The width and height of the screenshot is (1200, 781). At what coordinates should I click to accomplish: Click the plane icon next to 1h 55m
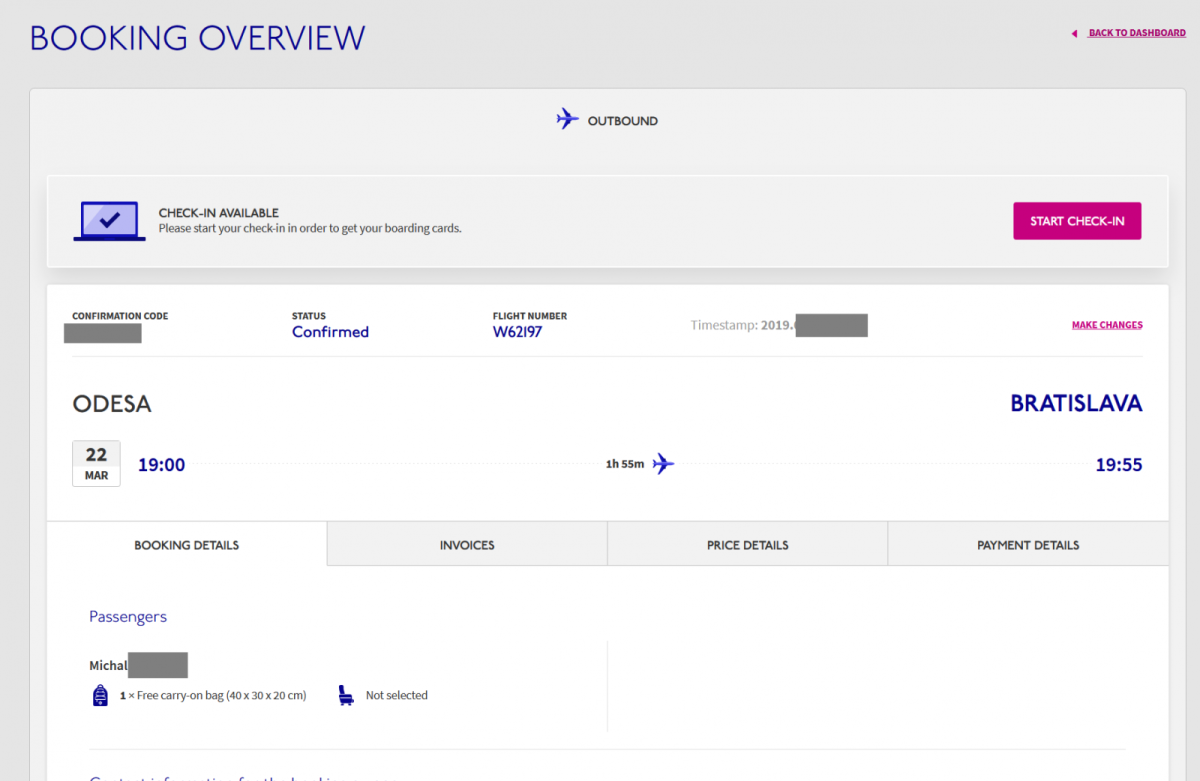pos(663,464)
